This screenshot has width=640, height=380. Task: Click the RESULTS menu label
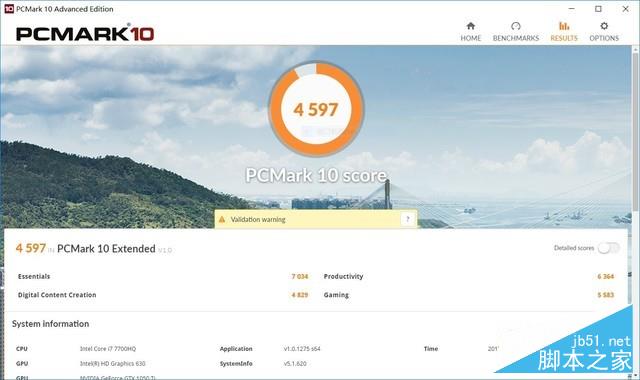pos(564,38)
